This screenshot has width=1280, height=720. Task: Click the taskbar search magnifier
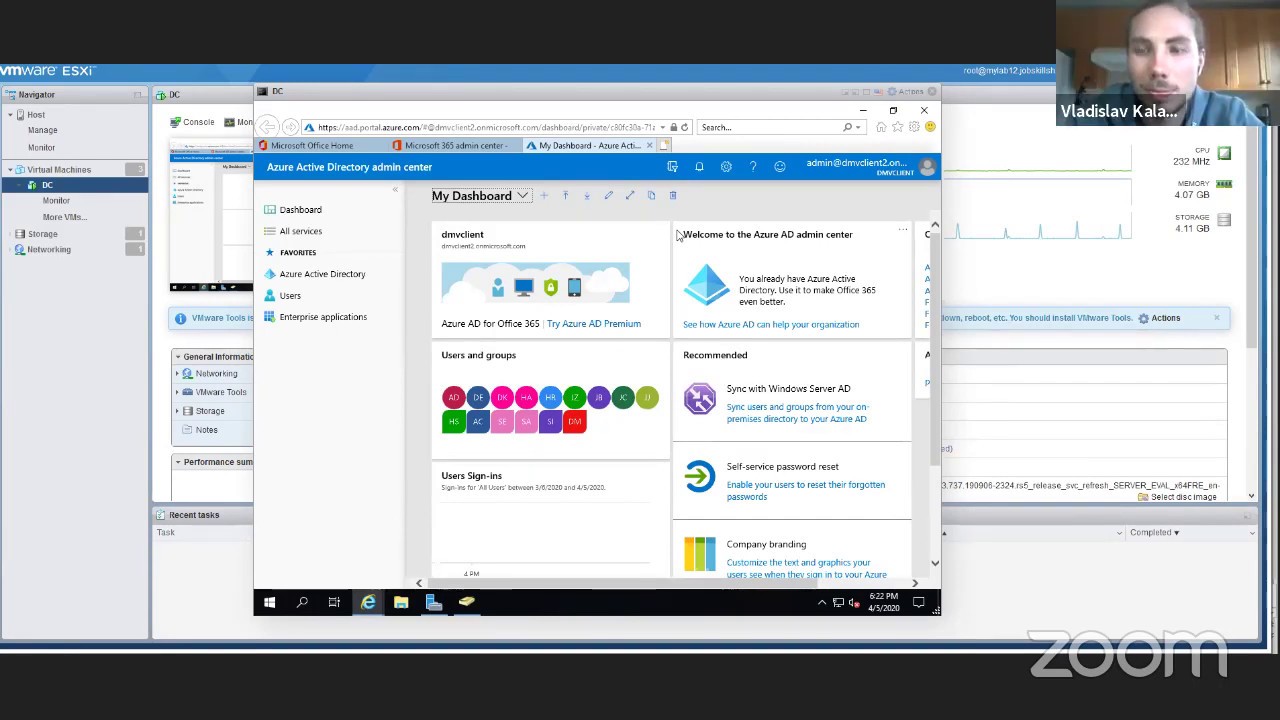(302, 602)
